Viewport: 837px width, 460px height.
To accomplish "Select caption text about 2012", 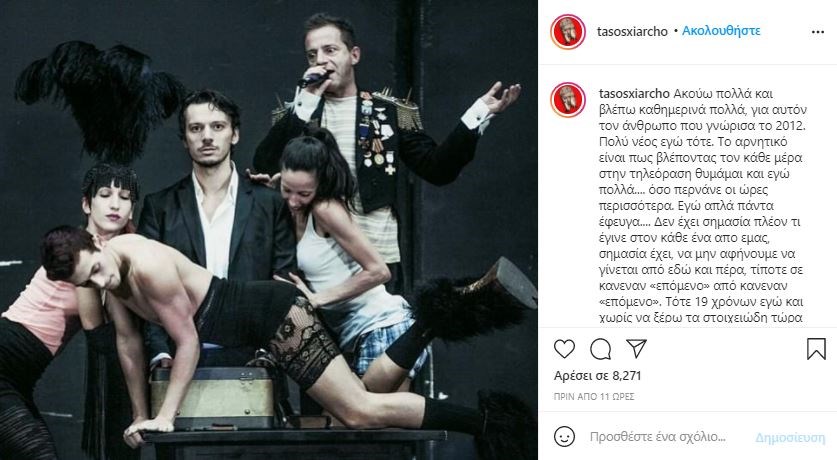I will point(702,205).
